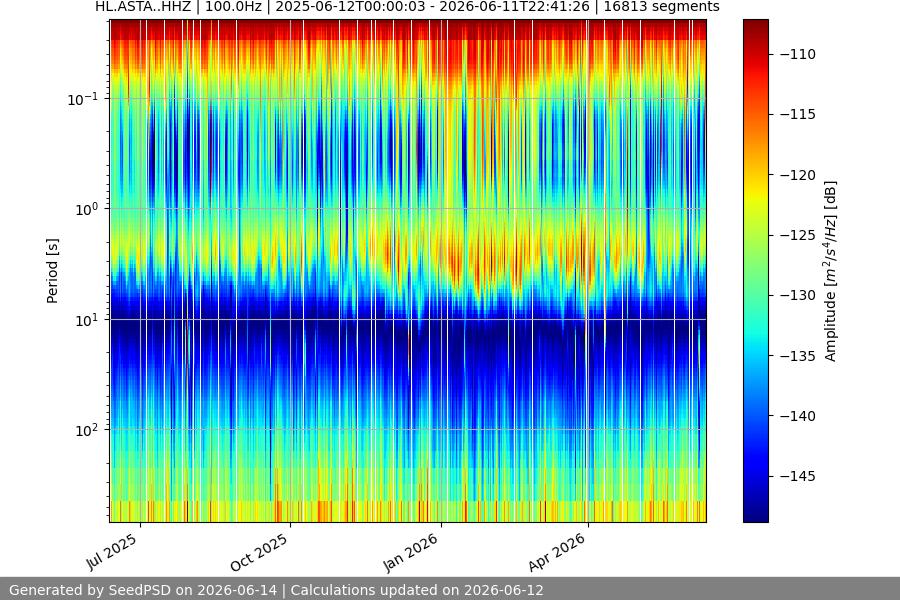Image resolution: width=900 pixels, height=600 pixels.
Task: Click the 'Jan 2026' x-axis label
Action: [x=411, y=552]
